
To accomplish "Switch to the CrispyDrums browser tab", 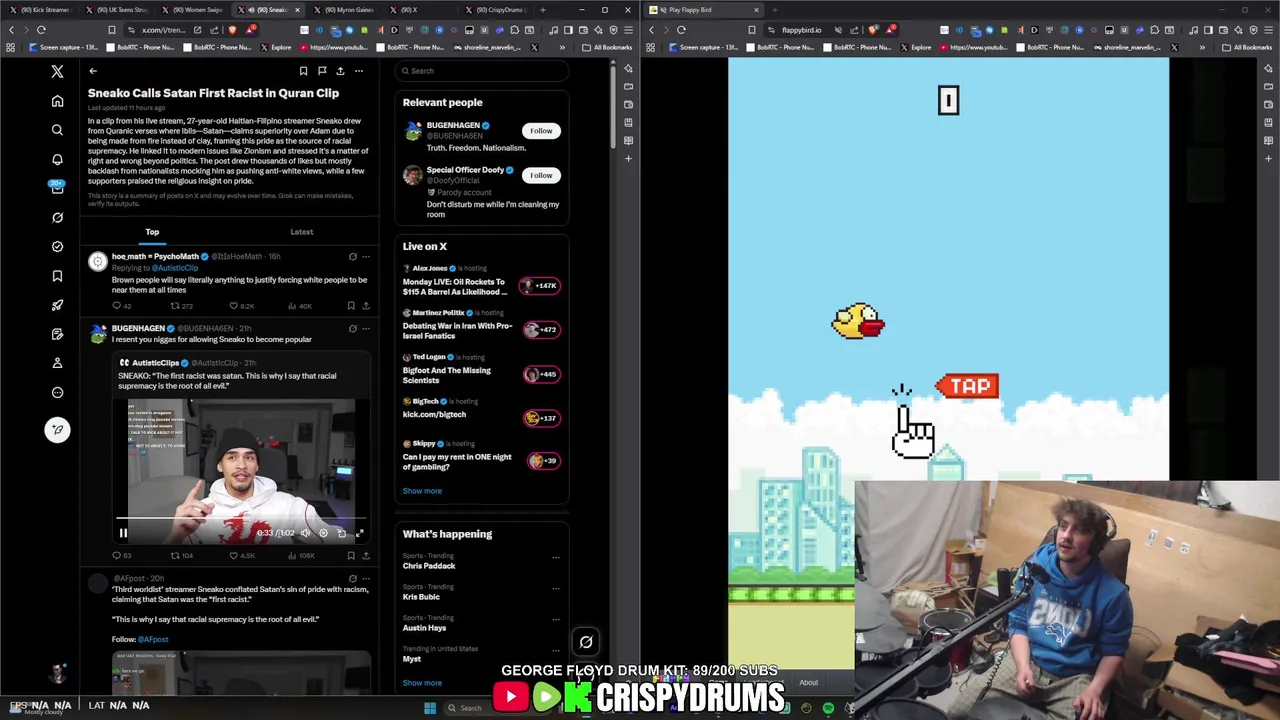I will point(495,10).
